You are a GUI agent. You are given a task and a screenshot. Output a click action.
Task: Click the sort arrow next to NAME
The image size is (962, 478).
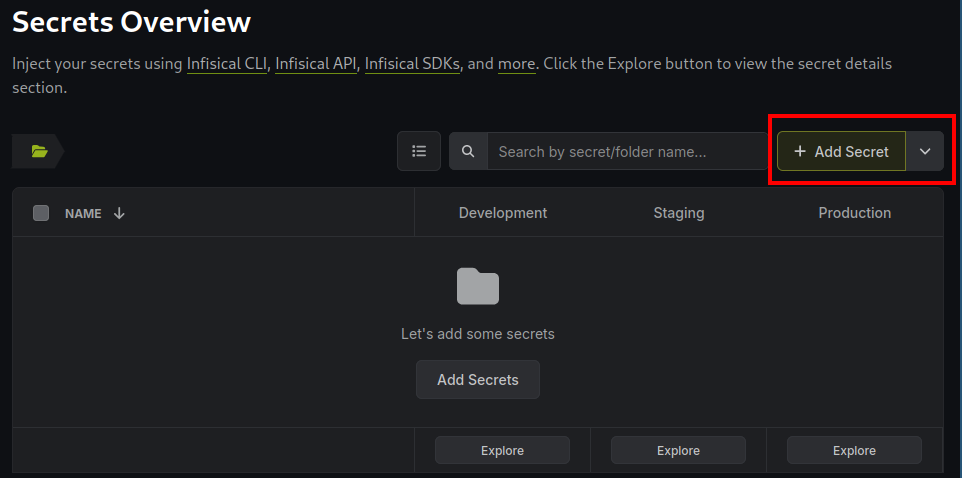click(x=119, y=213)
